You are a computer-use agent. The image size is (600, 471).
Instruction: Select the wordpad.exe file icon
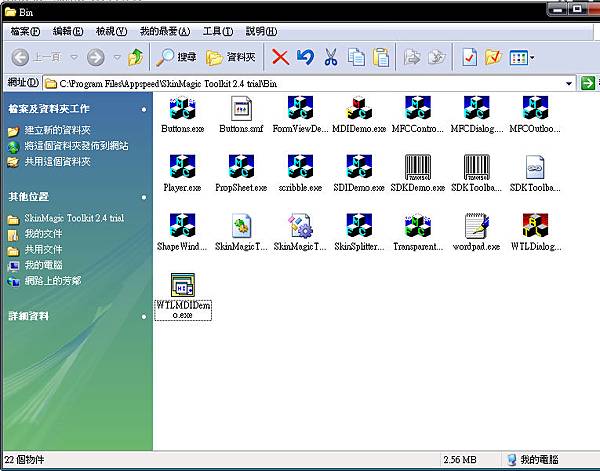[476, 226]
